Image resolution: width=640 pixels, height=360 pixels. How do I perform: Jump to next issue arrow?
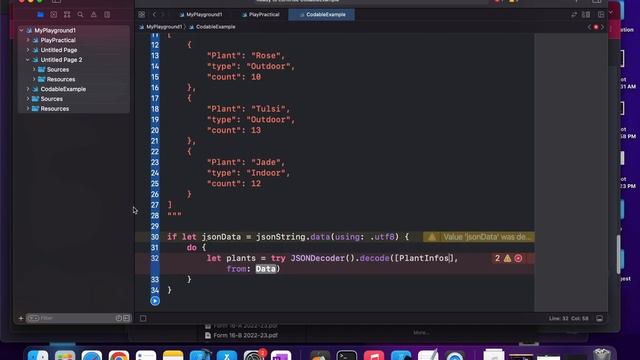602,27
